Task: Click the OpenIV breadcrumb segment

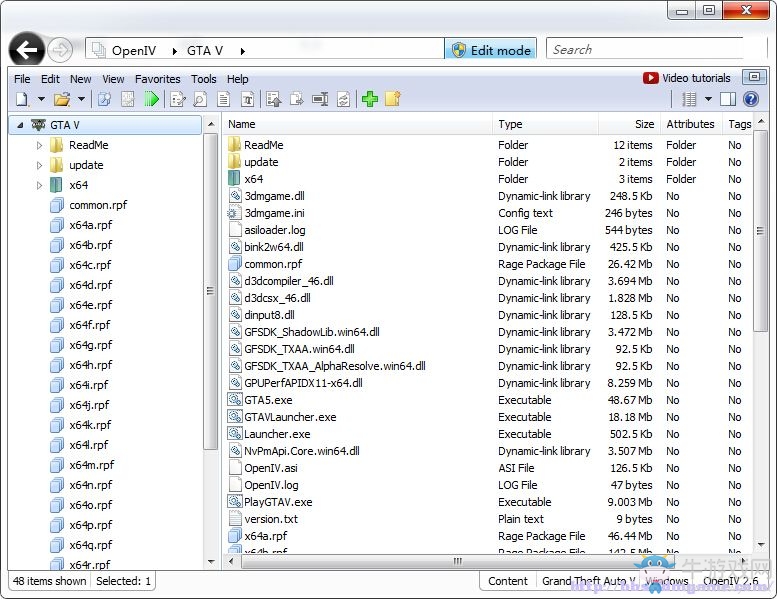Action: pos(134,51)
